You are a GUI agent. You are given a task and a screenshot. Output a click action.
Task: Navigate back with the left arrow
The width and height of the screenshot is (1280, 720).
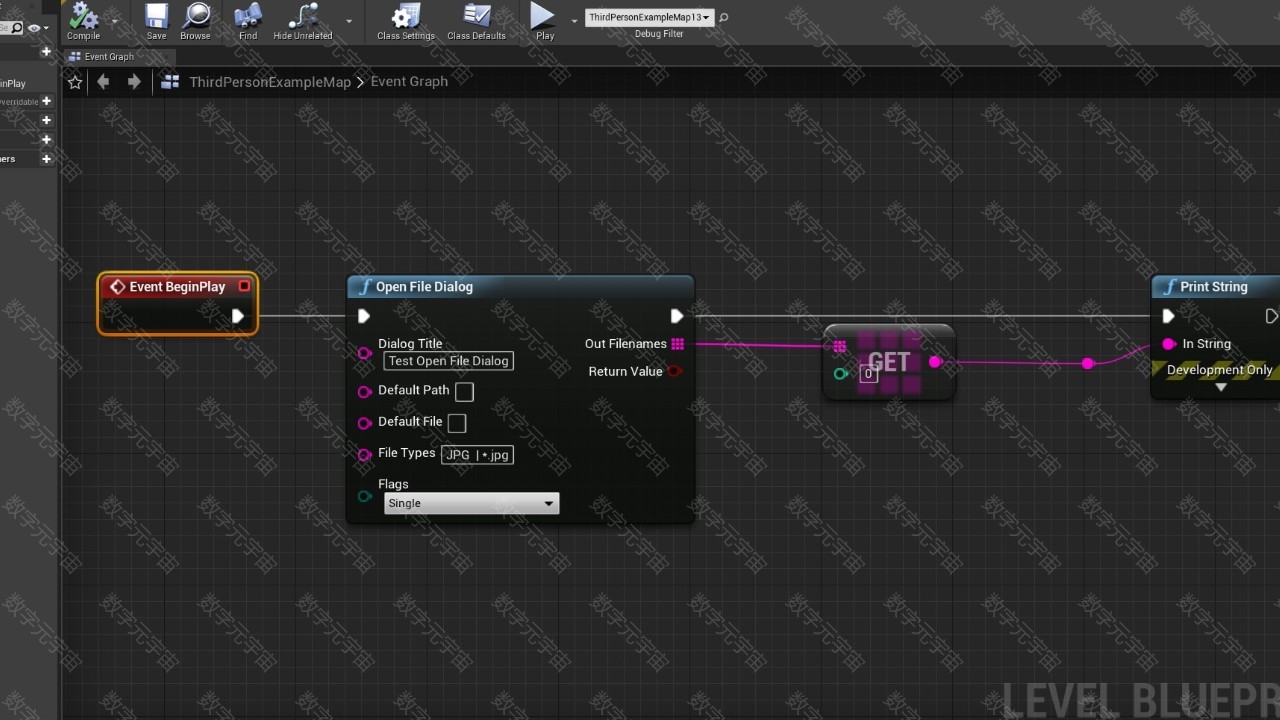[x=104, y=82]
